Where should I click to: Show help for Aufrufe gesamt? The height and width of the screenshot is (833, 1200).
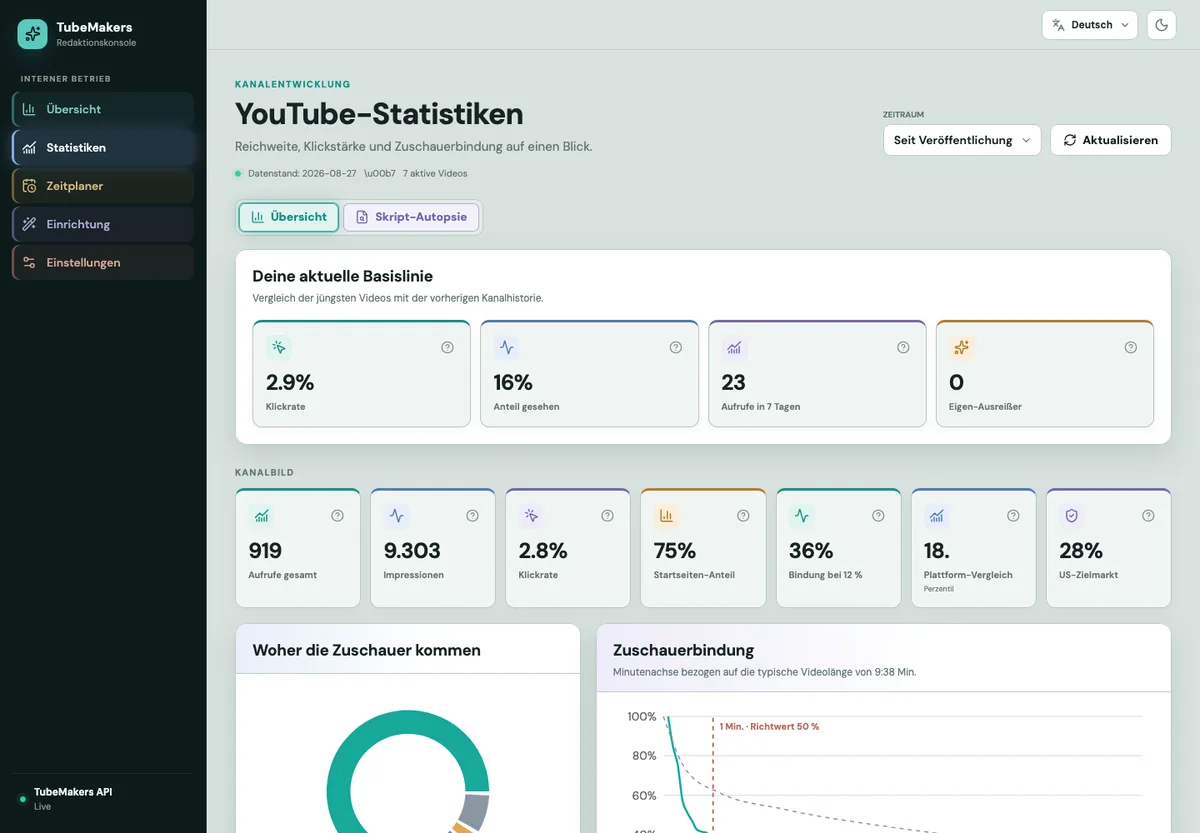click(337, 516)
